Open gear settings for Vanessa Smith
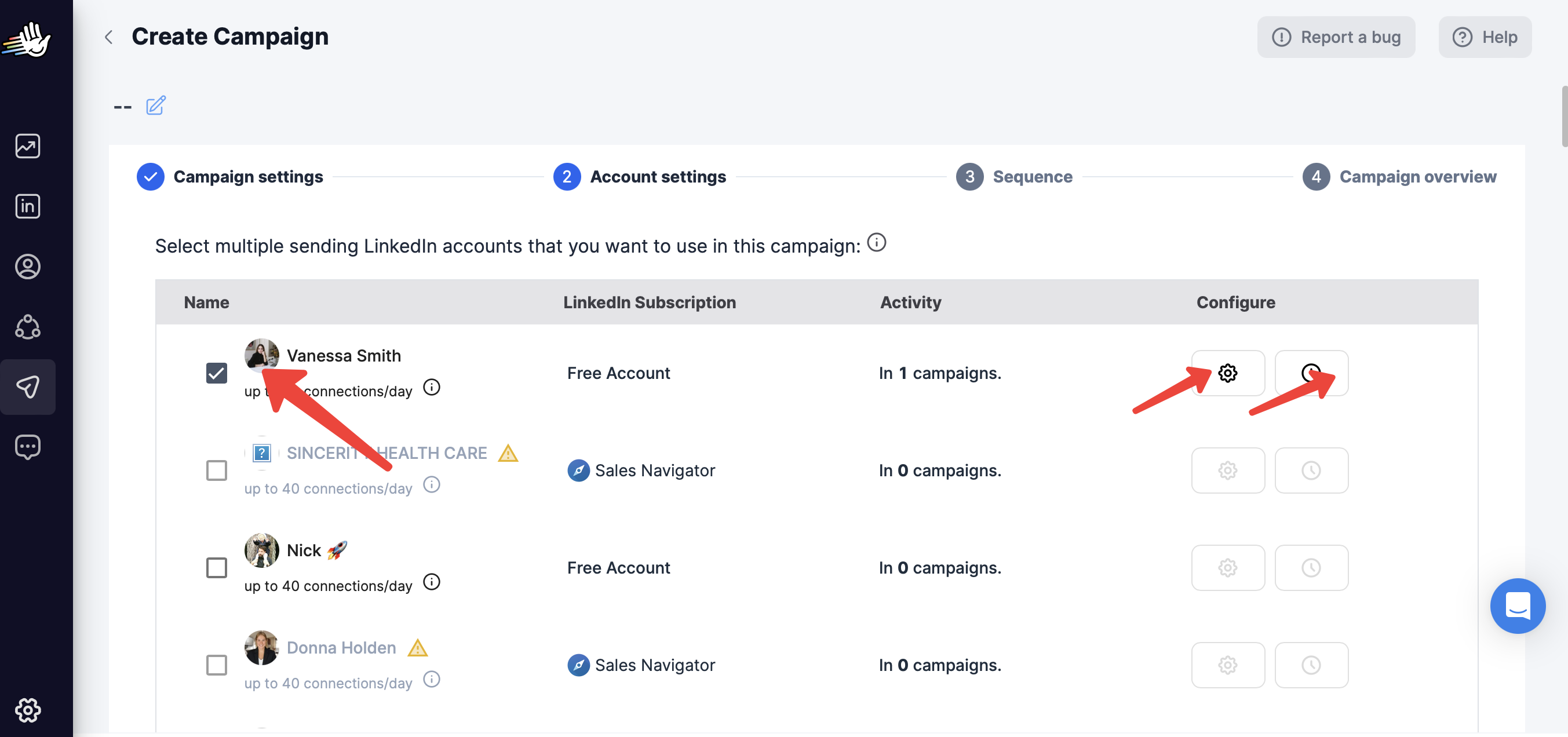This screenshot has height=737, width=1568. (x=1228, y=373)
